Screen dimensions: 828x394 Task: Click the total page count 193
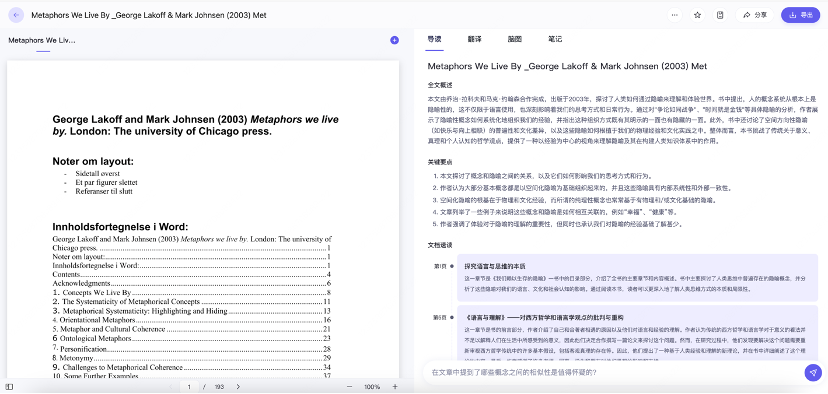click(x=219, y=387)
